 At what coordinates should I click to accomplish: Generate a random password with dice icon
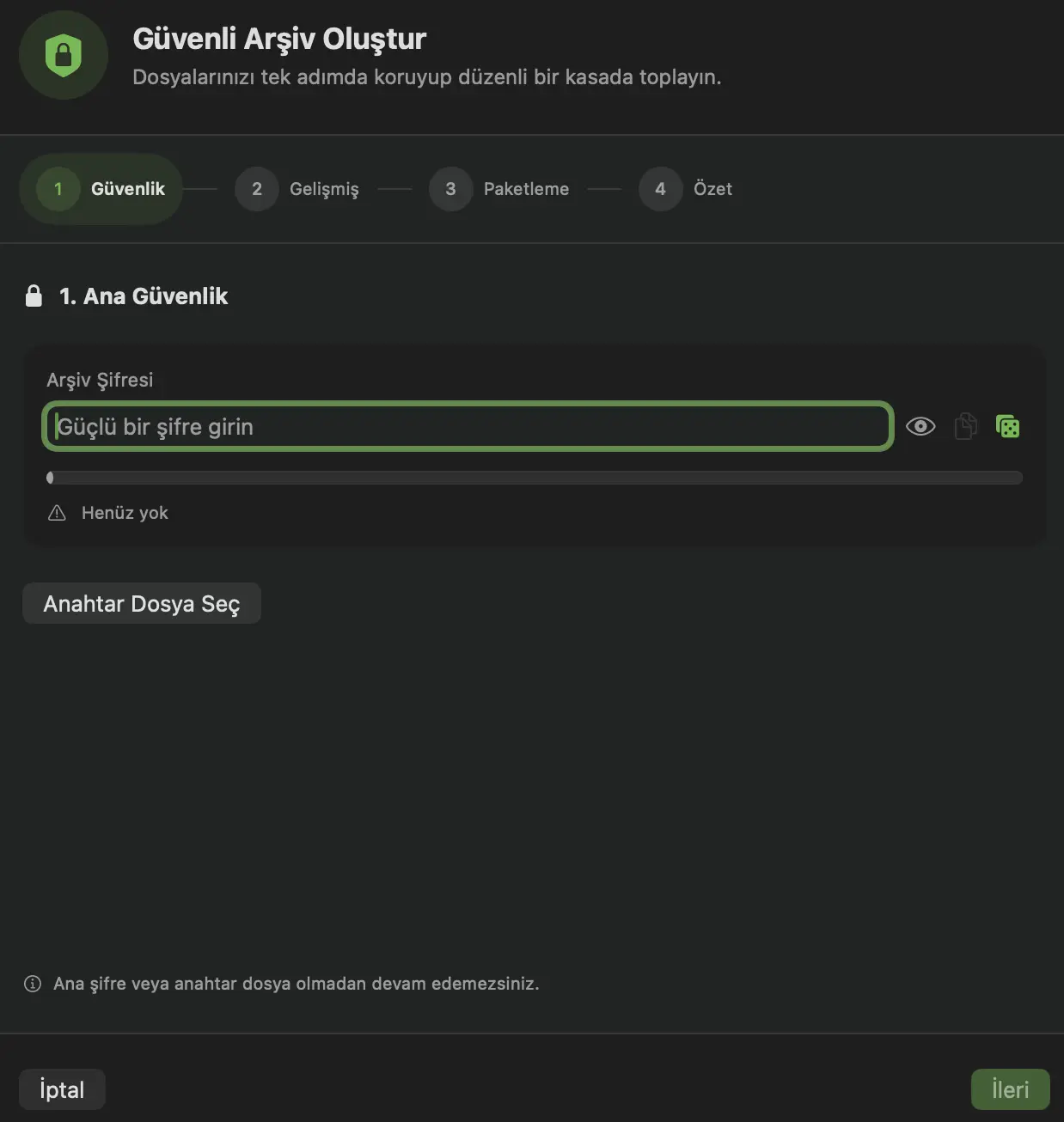(x=1007, y=426)
